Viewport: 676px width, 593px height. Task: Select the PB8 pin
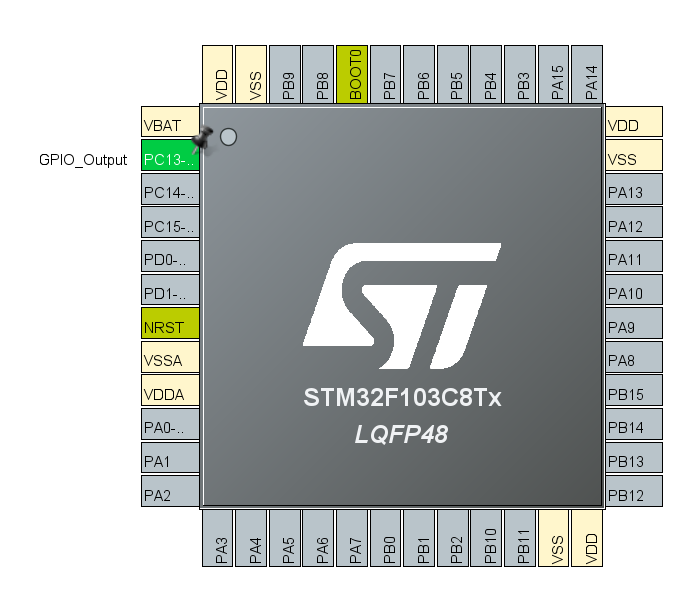[x=318, y=74]
